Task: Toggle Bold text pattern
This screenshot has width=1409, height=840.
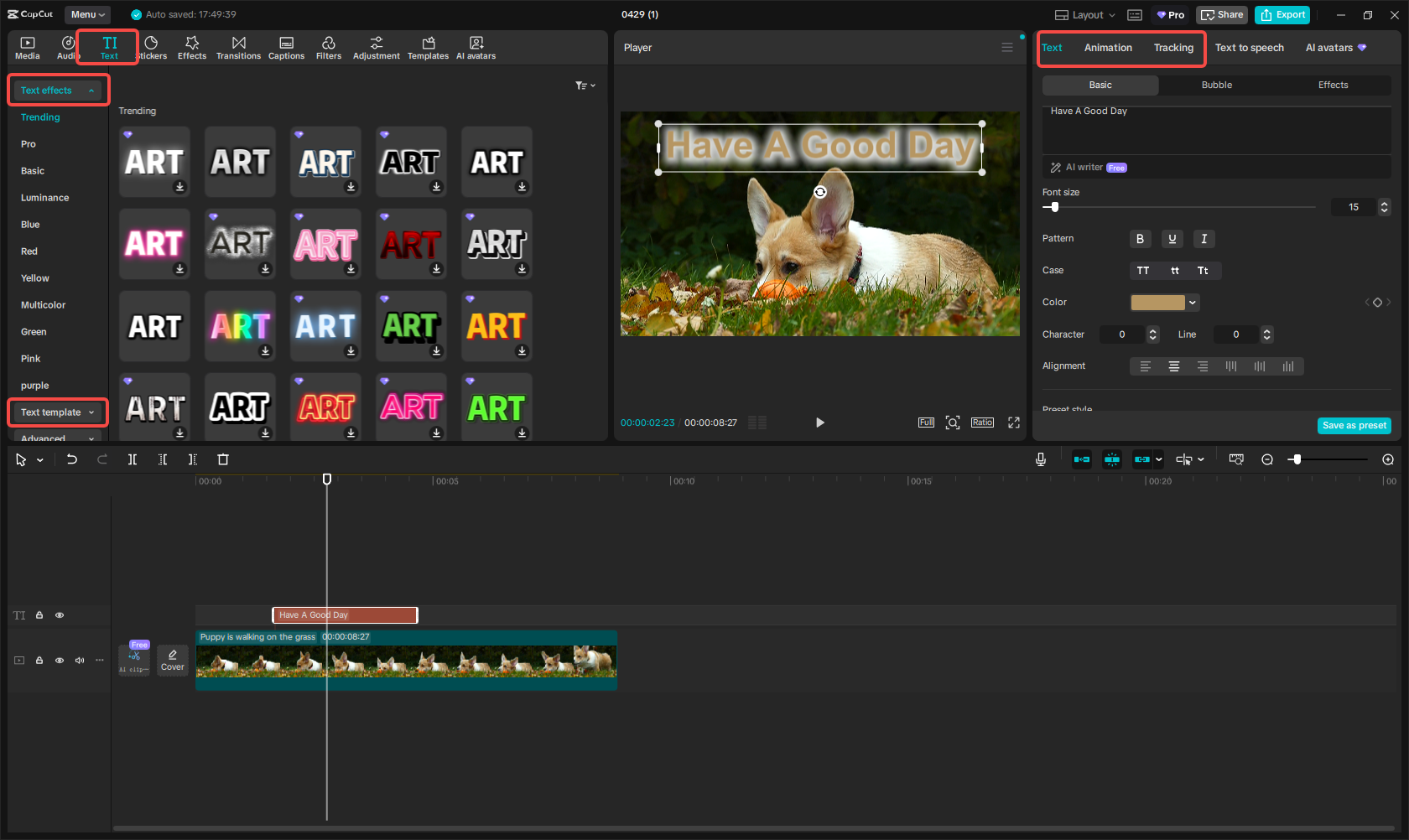Action: (x=1140, y=239)
